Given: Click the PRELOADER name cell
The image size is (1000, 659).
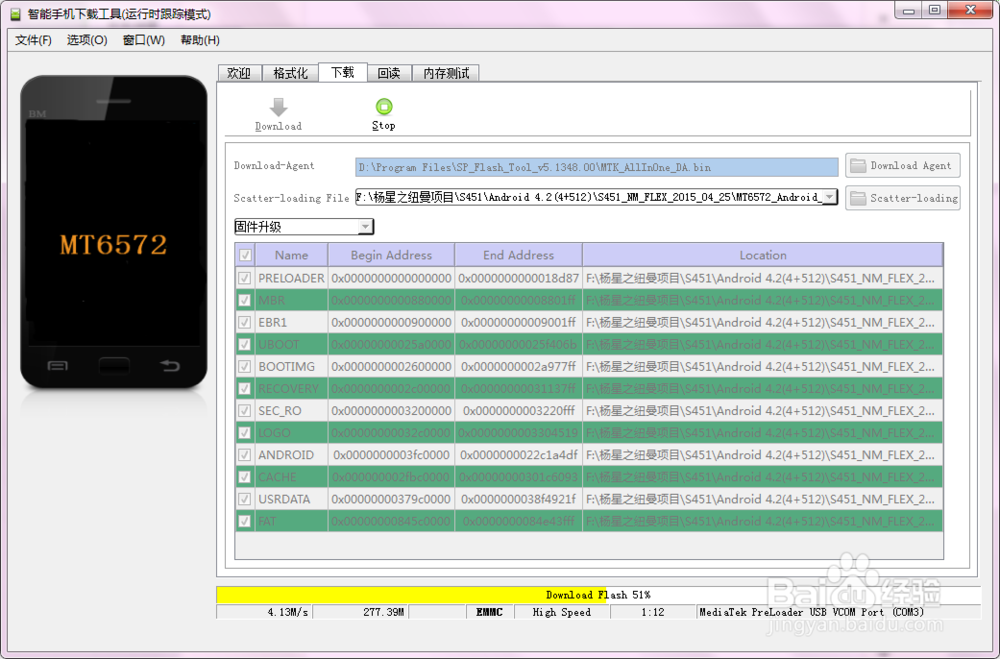Looking at the screenshot, I should [291, 278].
